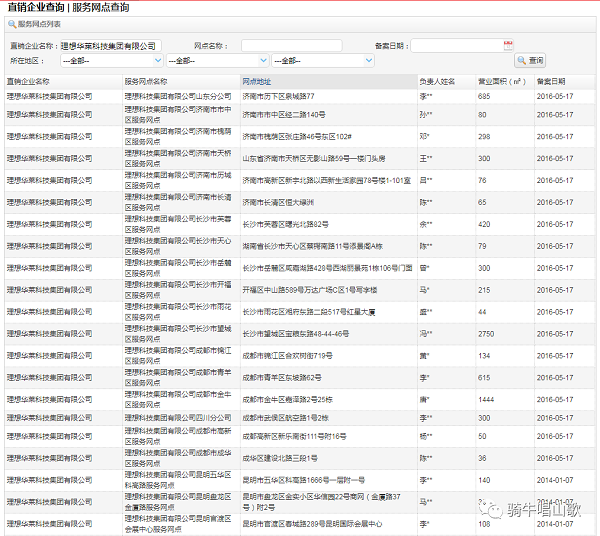The height and width of the screenshot is (536, 600).
Task: Select the address 长沙市芙蓉区曙光北路82号
Action: pyautogui.click(x=285, y=224)
